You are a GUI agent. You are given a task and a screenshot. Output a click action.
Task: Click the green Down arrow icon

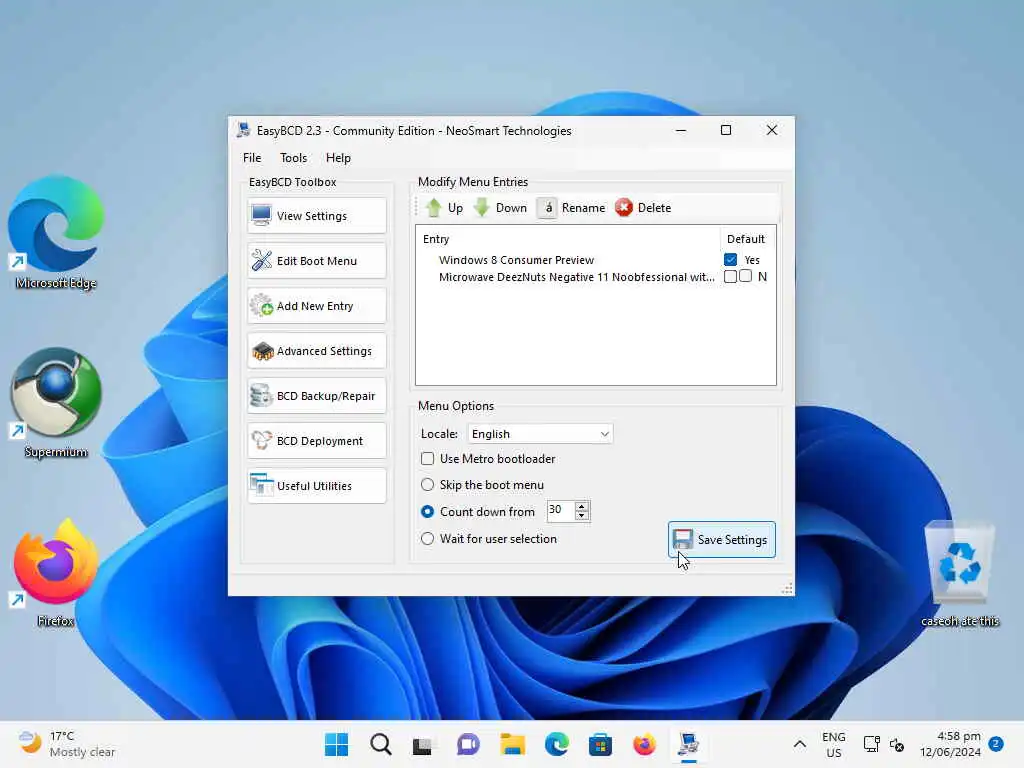point(481,208)
